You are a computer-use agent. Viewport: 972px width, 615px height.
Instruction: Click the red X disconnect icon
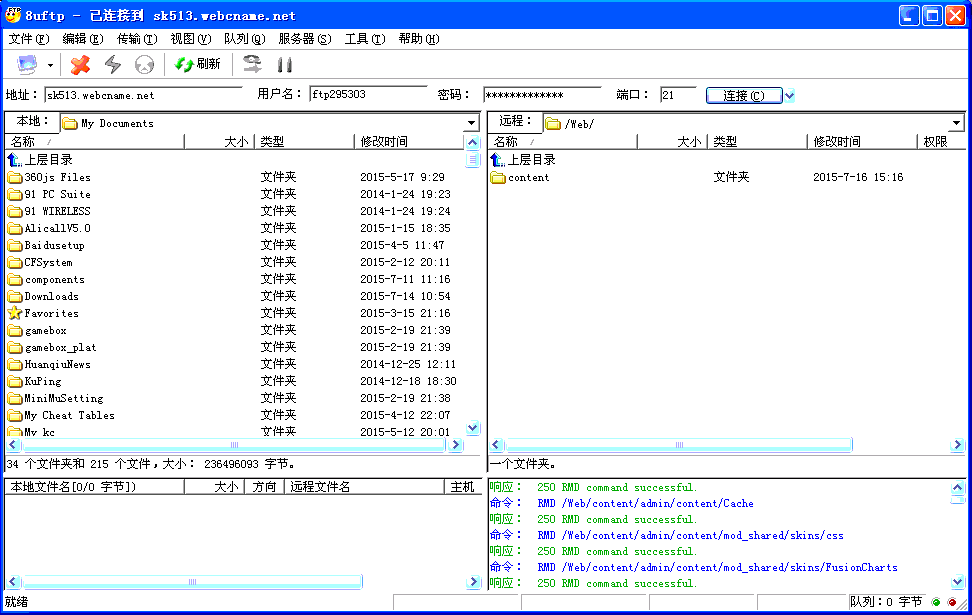(81, 65)
